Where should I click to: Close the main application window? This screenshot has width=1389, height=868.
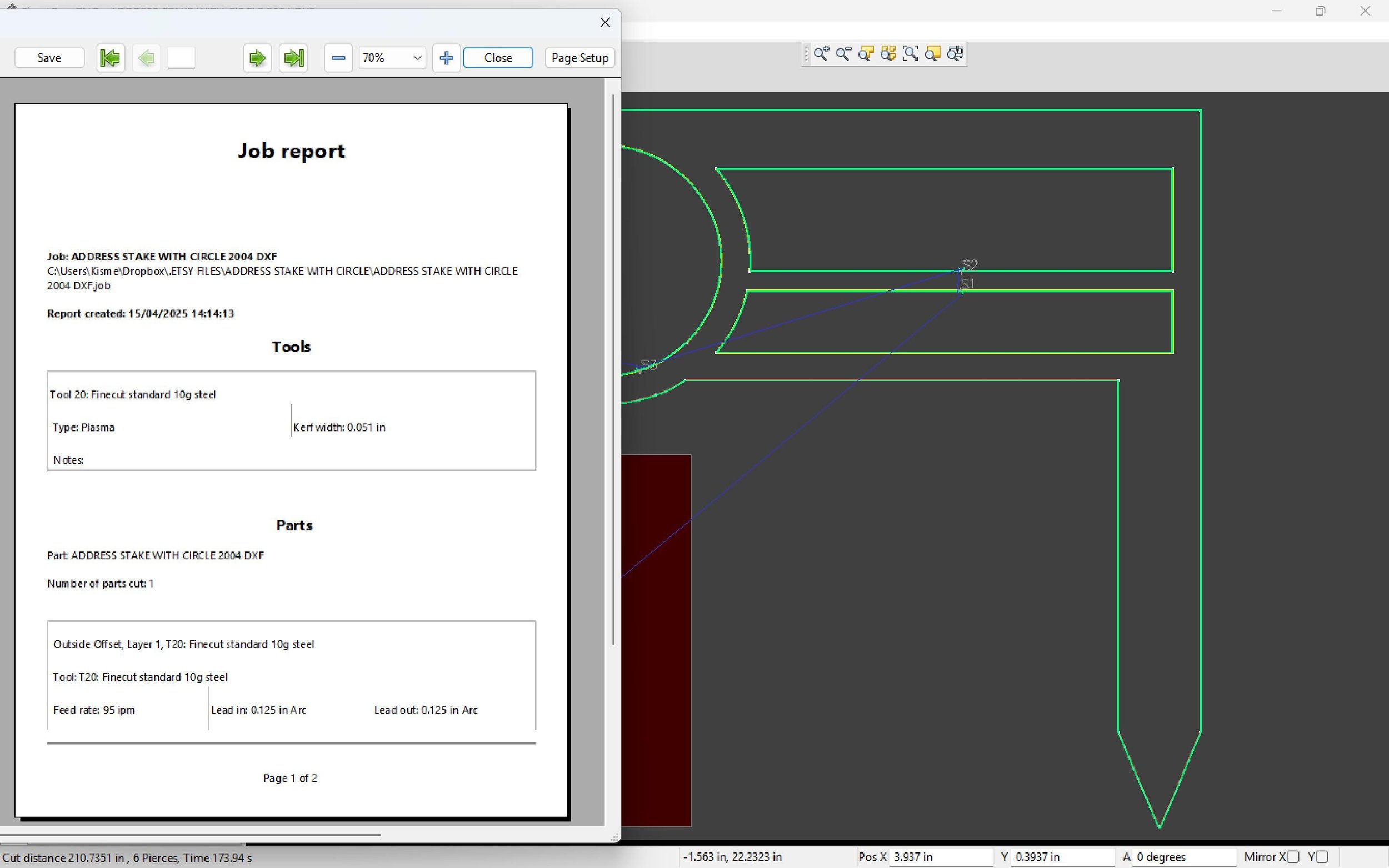(x=1366, y=11)
